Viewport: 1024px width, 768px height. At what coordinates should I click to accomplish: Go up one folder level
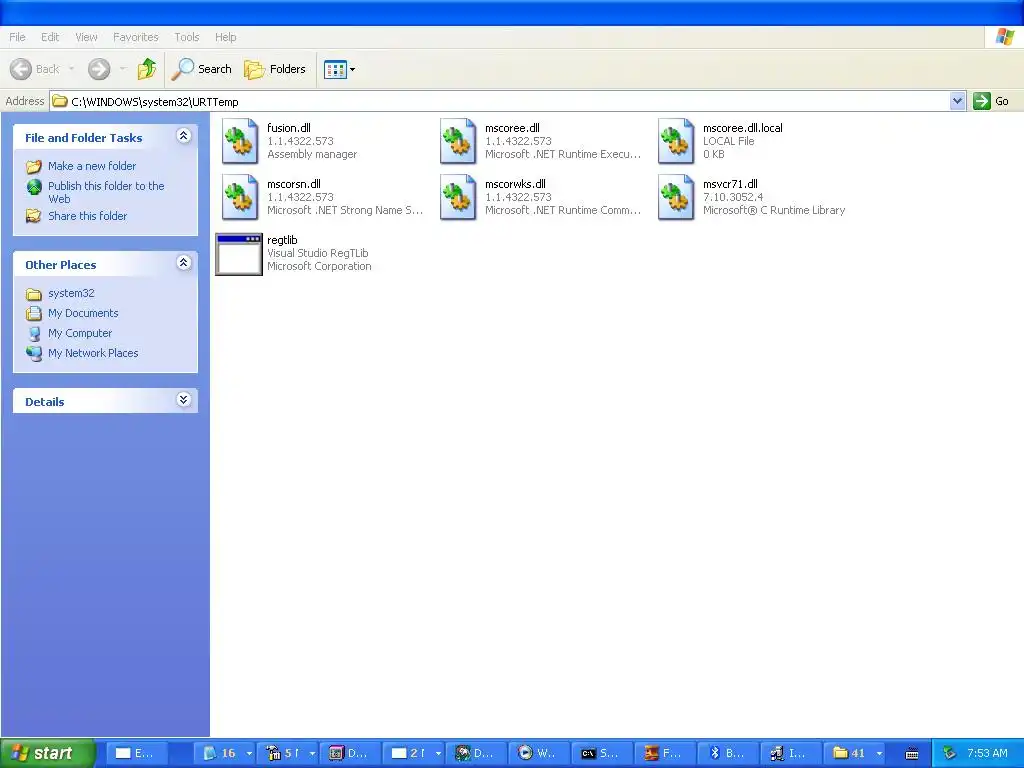(147, 69)
